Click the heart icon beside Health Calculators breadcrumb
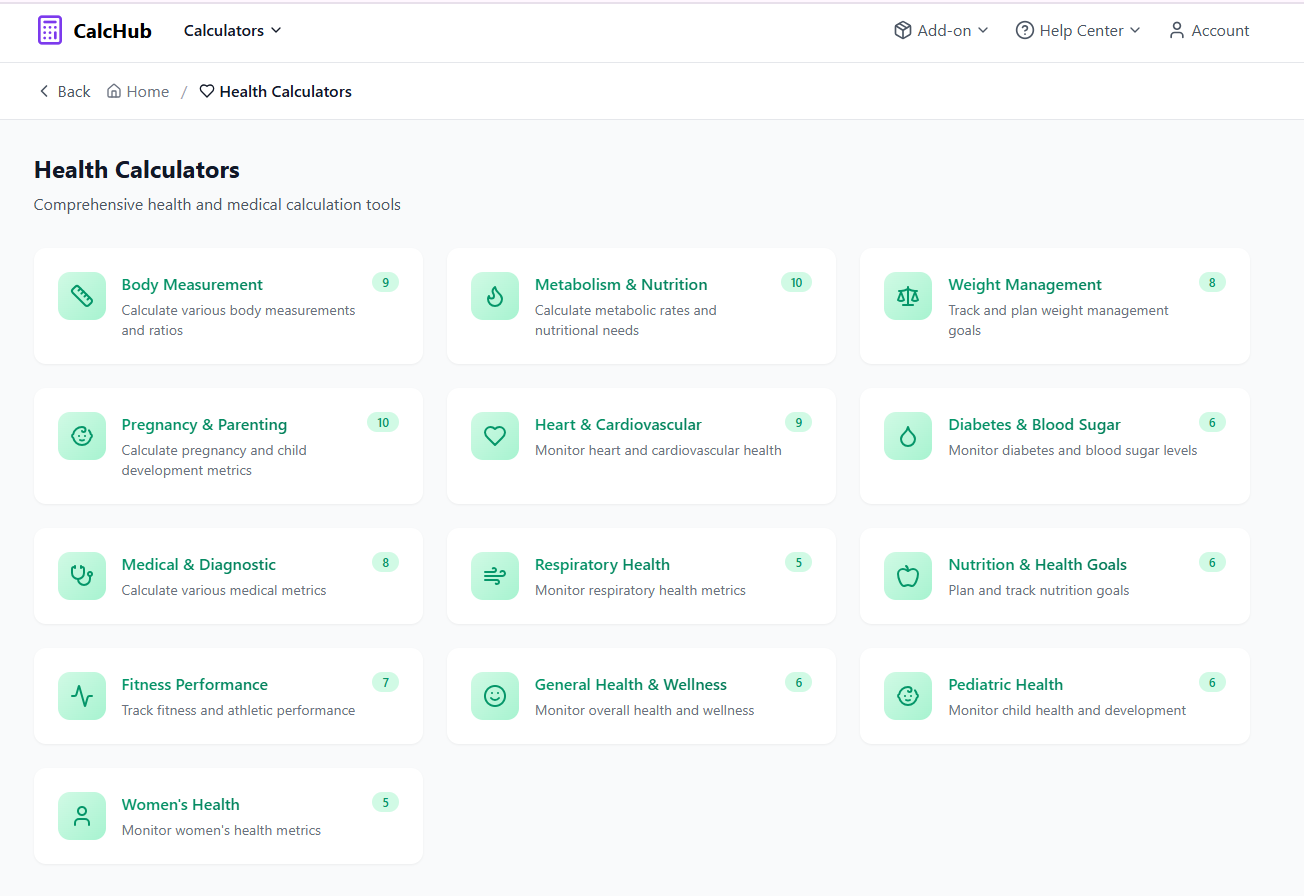This screenshot has height=896, width=1304. tap(207, 91)
